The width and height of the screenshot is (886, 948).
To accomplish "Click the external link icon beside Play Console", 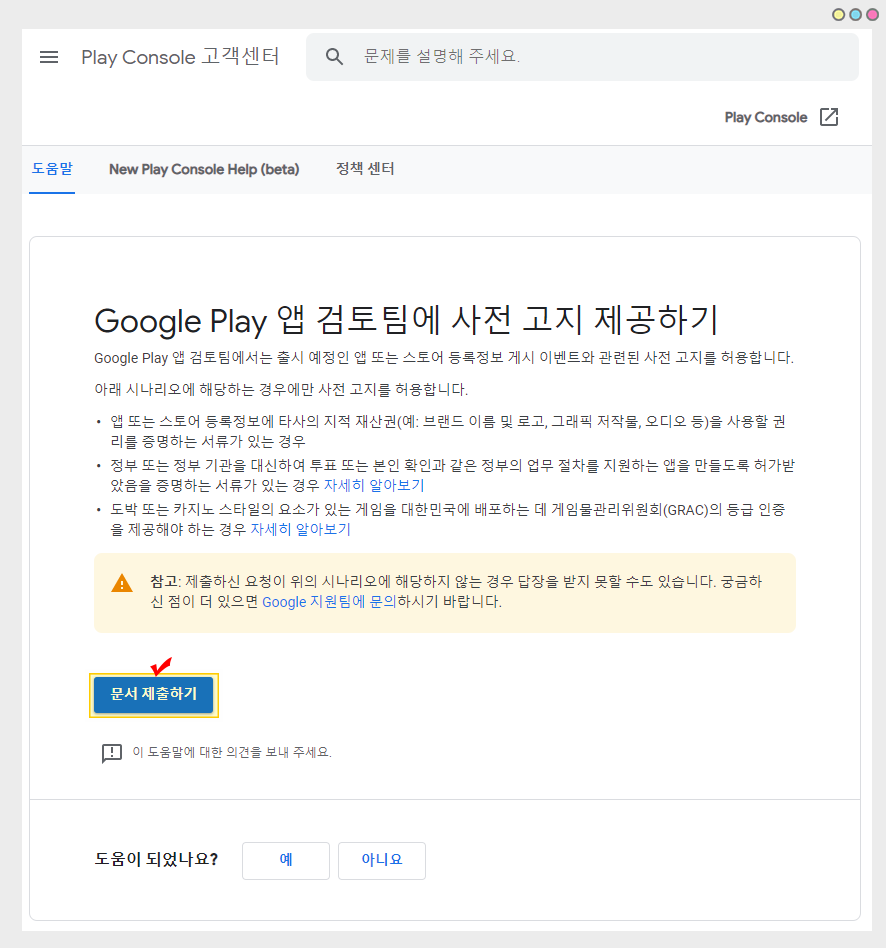I will tap(829, 117).
